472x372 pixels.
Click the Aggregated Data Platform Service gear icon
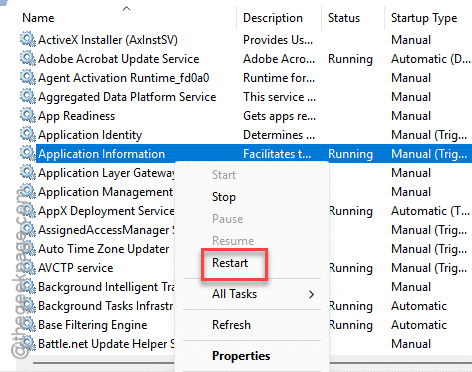(x=28, y=96)
